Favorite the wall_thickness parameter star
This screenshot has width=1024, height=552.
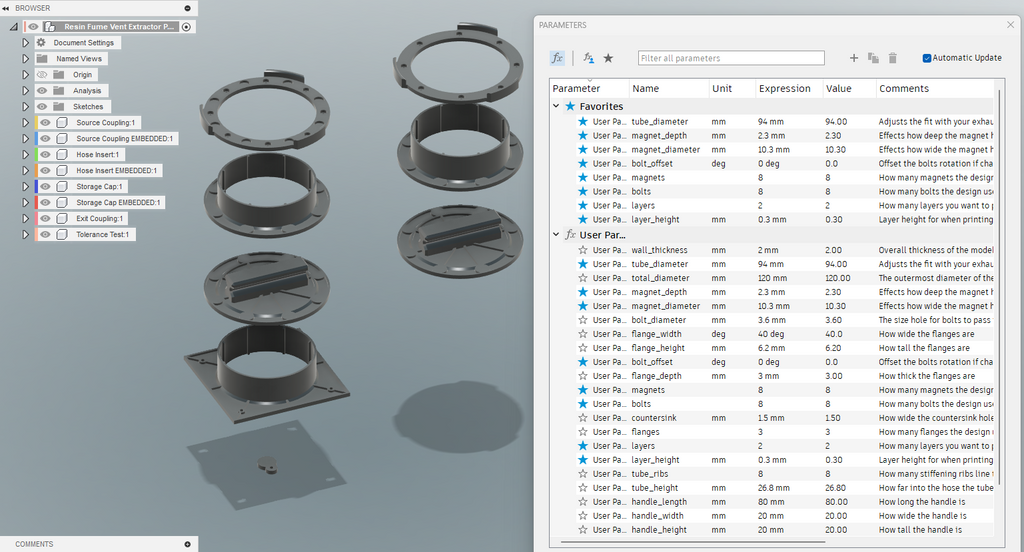(583, 250)
